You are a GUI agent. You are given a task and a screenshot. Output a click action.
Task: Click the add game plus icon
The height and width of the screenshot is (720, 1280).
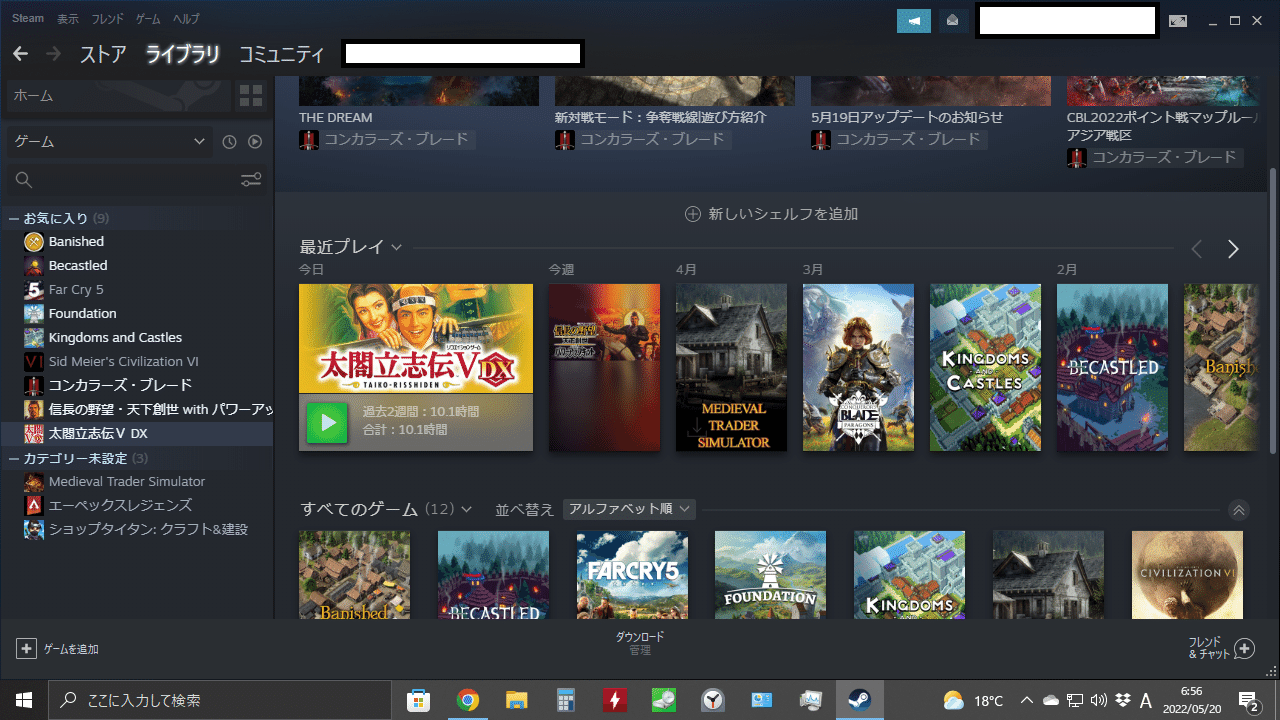(x=26, y=649)
